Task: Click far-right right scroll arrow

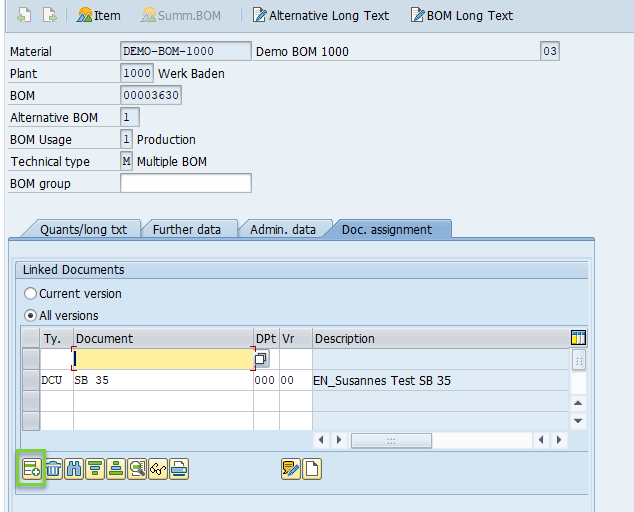Action: (x=559, y=440)
